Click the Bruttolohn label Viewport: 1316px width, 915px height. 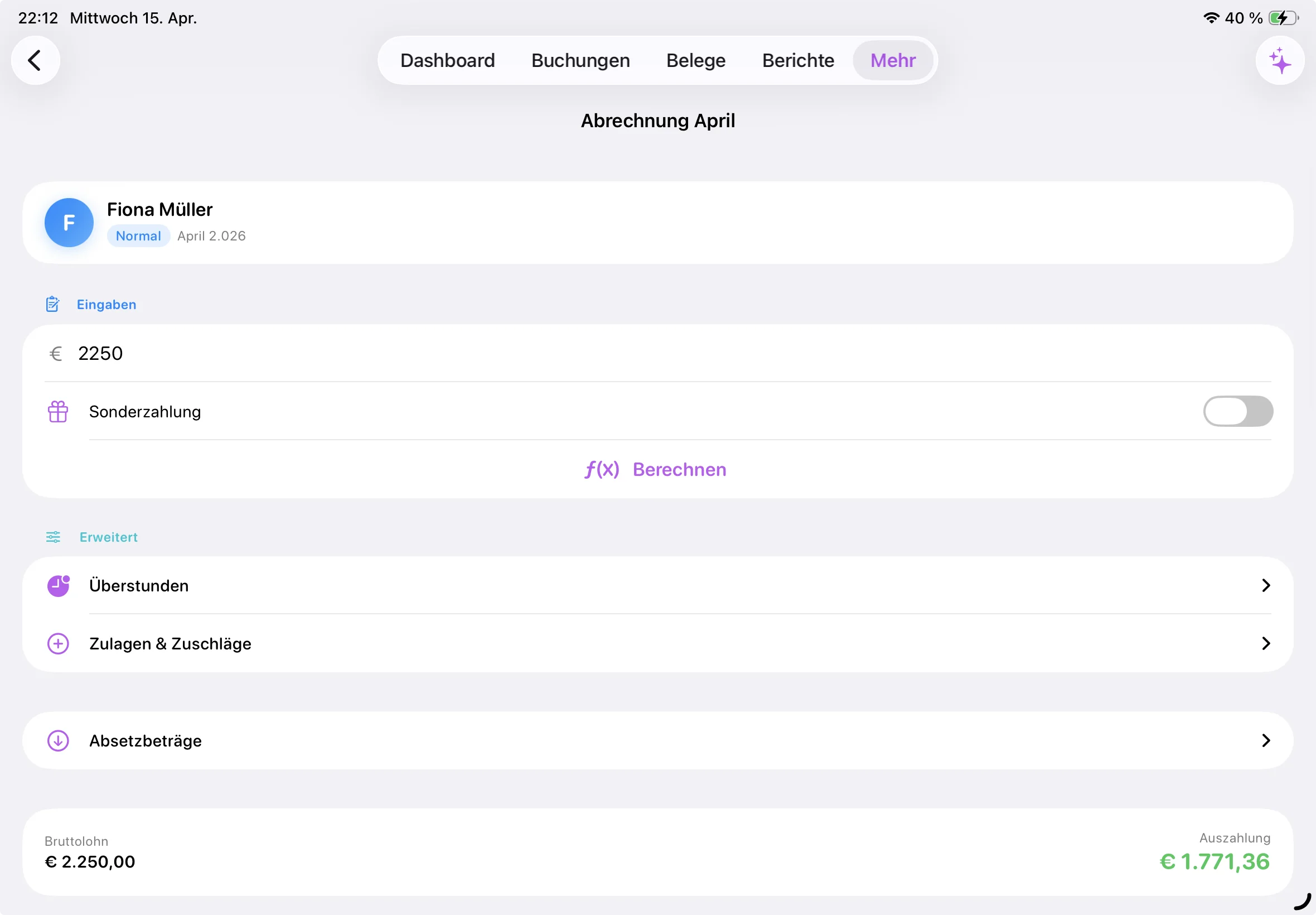76,841
